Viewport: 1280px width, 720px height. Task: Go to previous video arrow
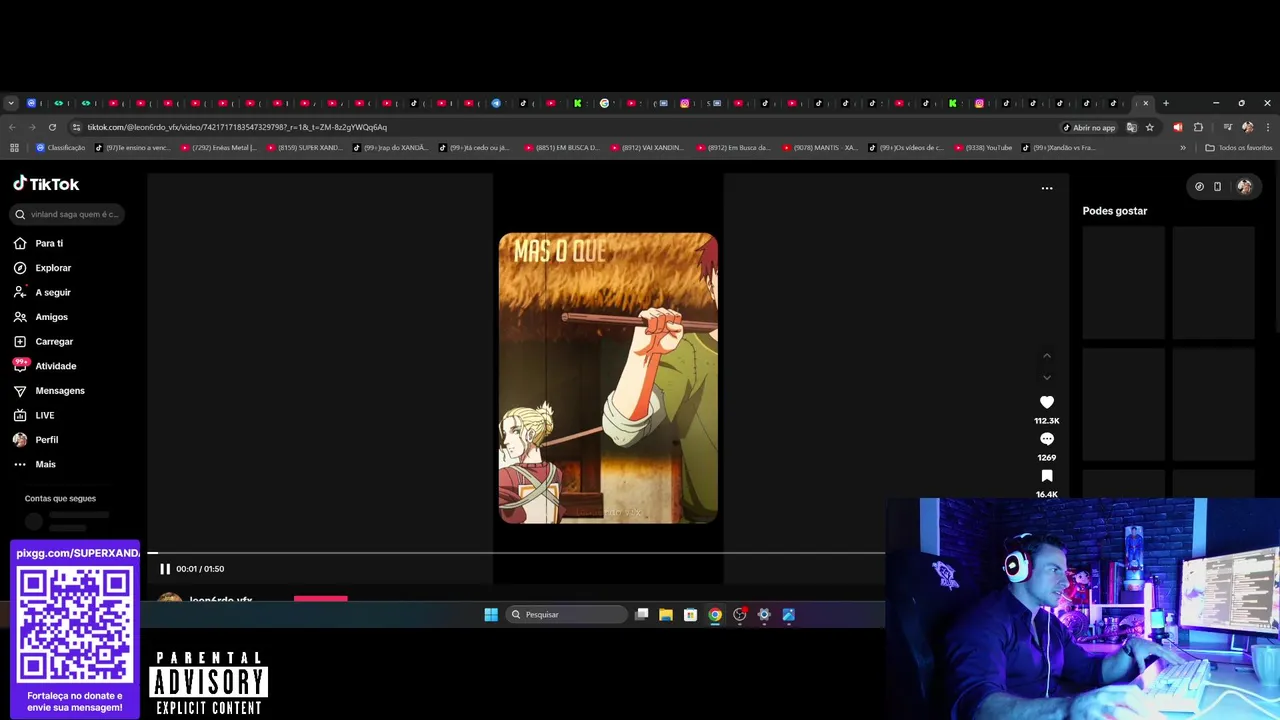click(1047, 356)
